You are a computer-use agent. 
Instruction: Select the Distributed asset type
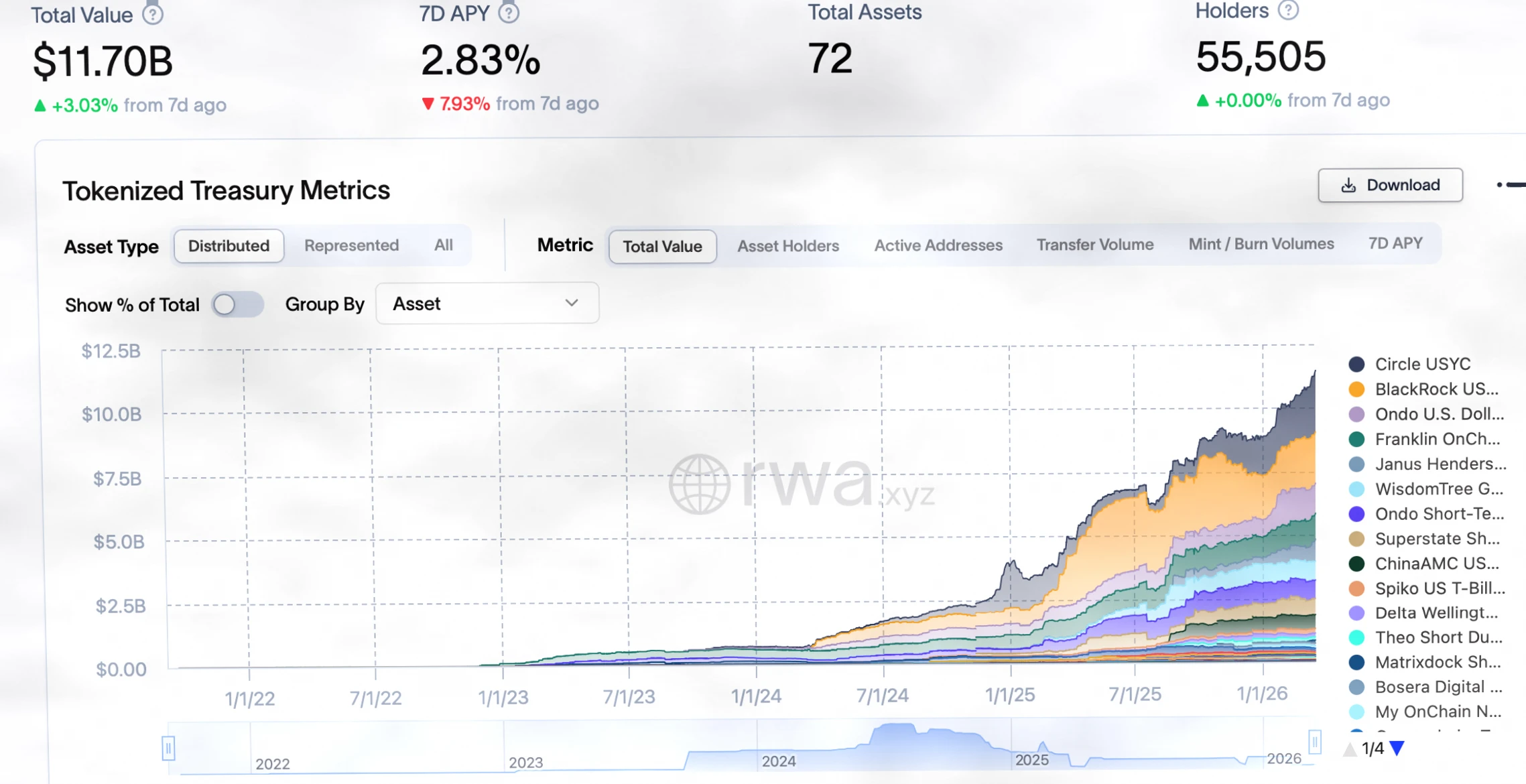pos(229,246)
